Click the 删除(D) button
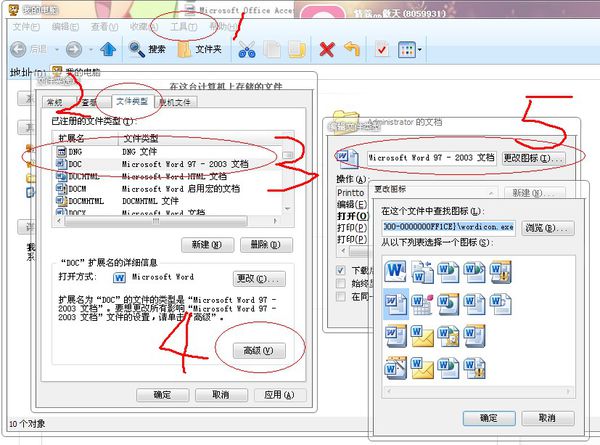The image size is (600, 445). pyautogui.click(x=266, y=245)
